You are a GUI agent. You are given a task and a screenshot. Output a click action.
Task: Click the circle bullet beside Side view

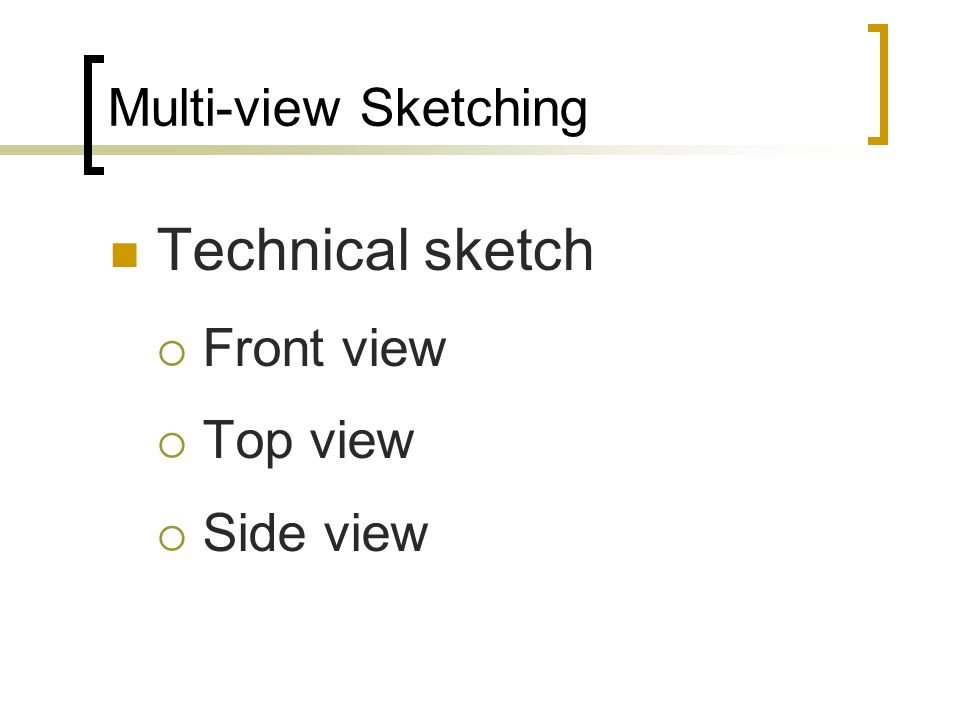coord(172,538)
